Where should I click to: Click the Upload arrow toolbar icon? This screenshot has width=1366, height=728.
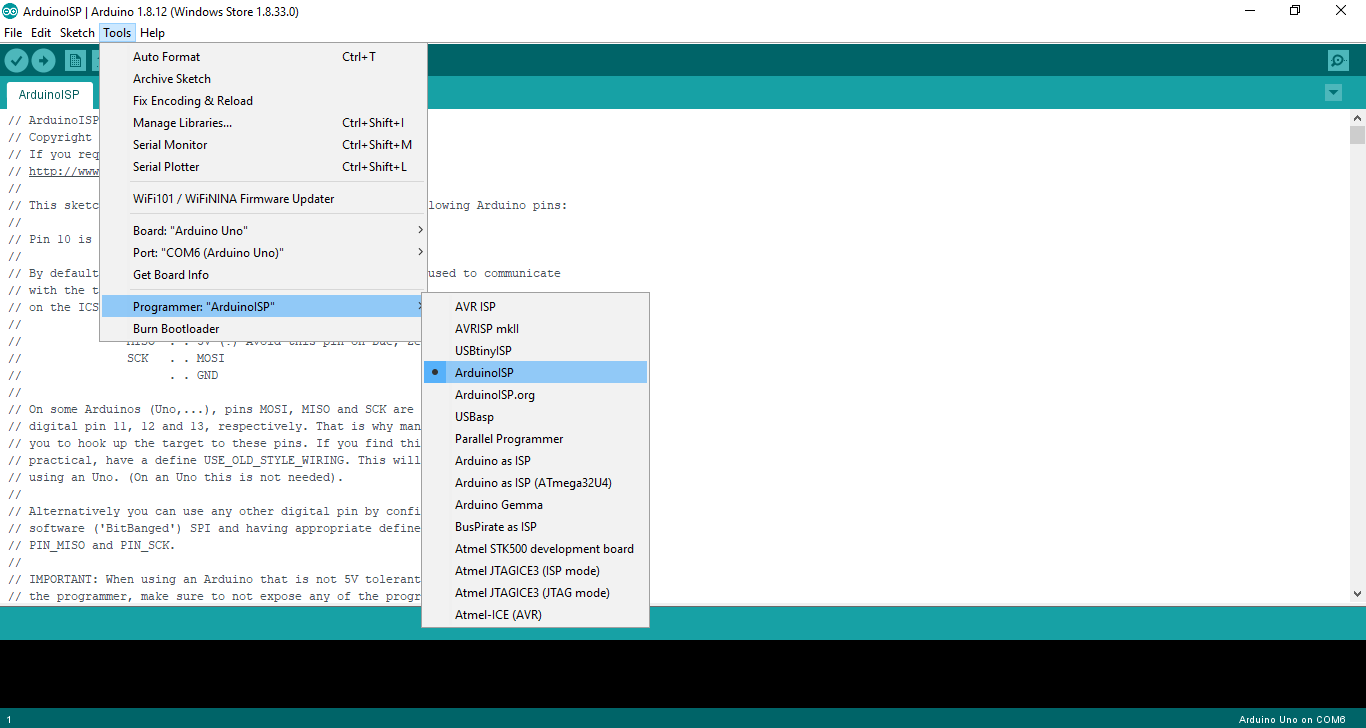[43, 61]
